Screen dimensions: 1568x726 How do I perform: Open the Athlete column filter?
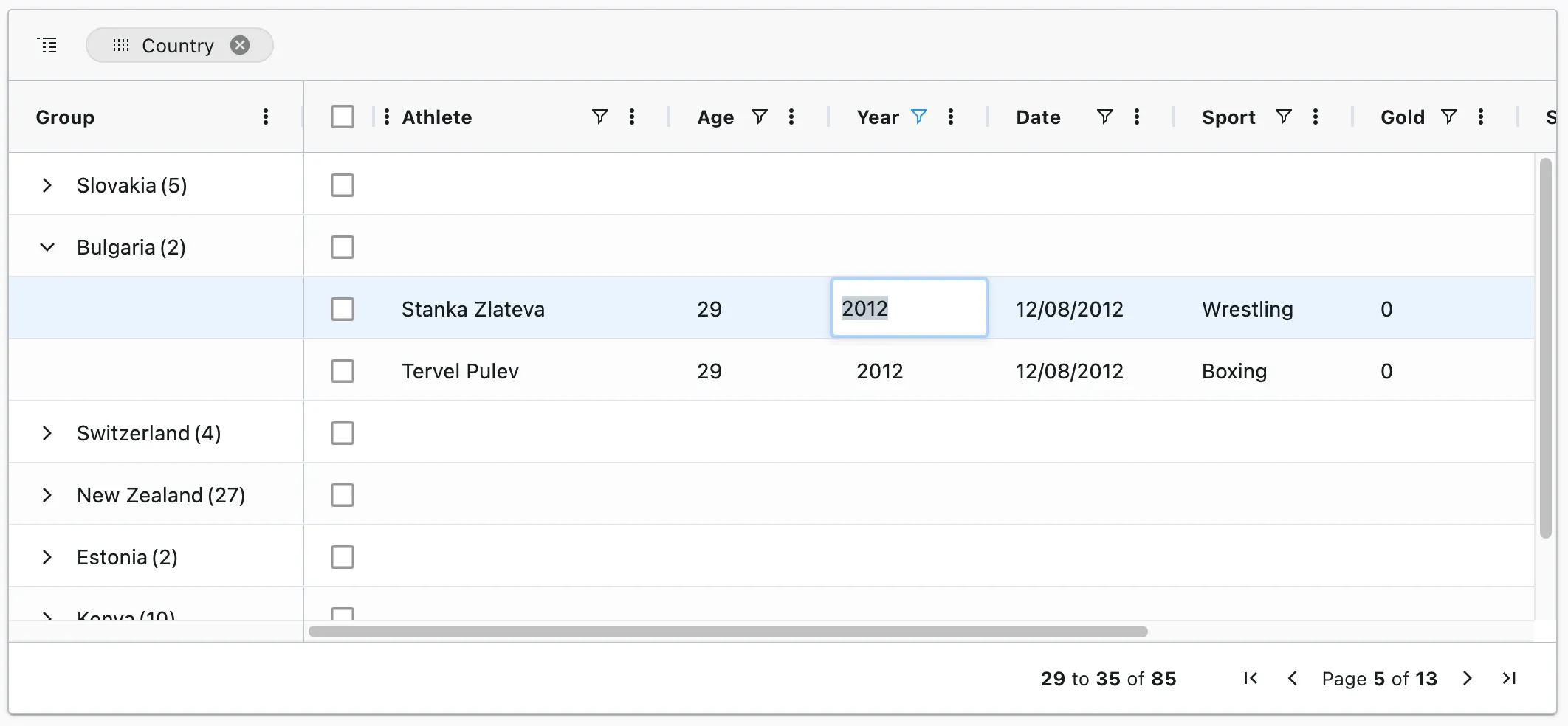599,117
